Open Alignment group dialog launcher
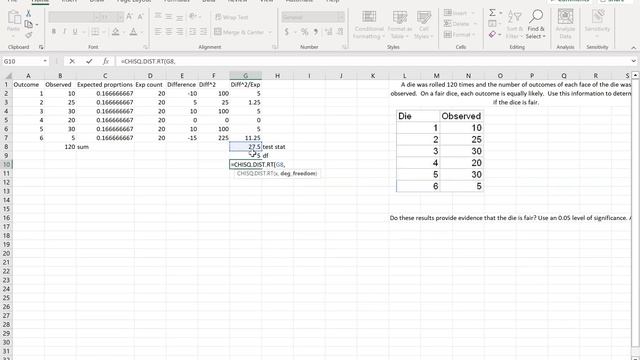This screenshot has height=360, width=640. (275, 47)
